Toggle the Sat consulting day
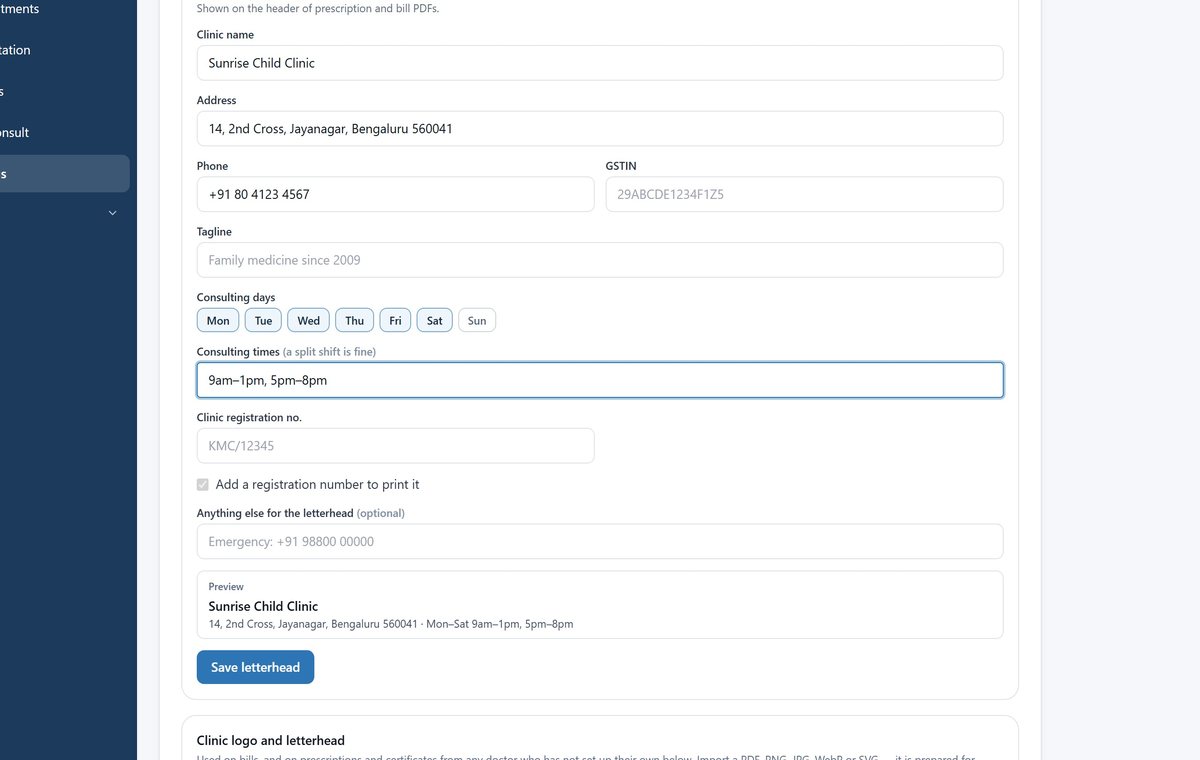 (x=435, y=320)
